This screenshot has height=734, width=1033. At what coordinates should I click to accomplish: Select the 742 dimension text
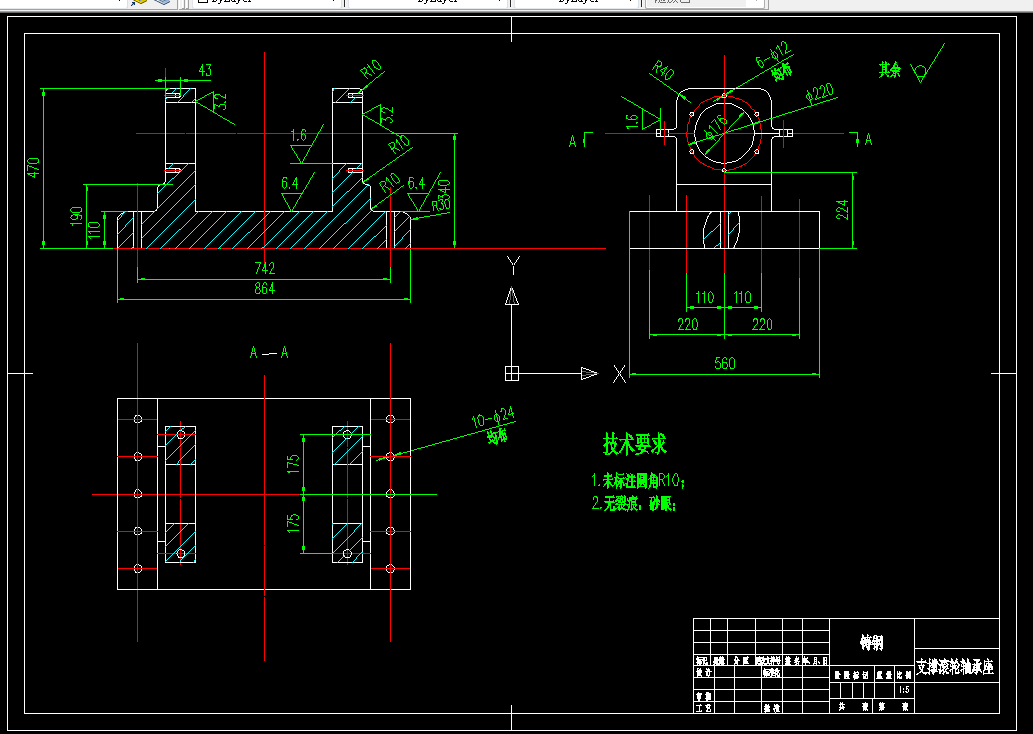(265, 268)
